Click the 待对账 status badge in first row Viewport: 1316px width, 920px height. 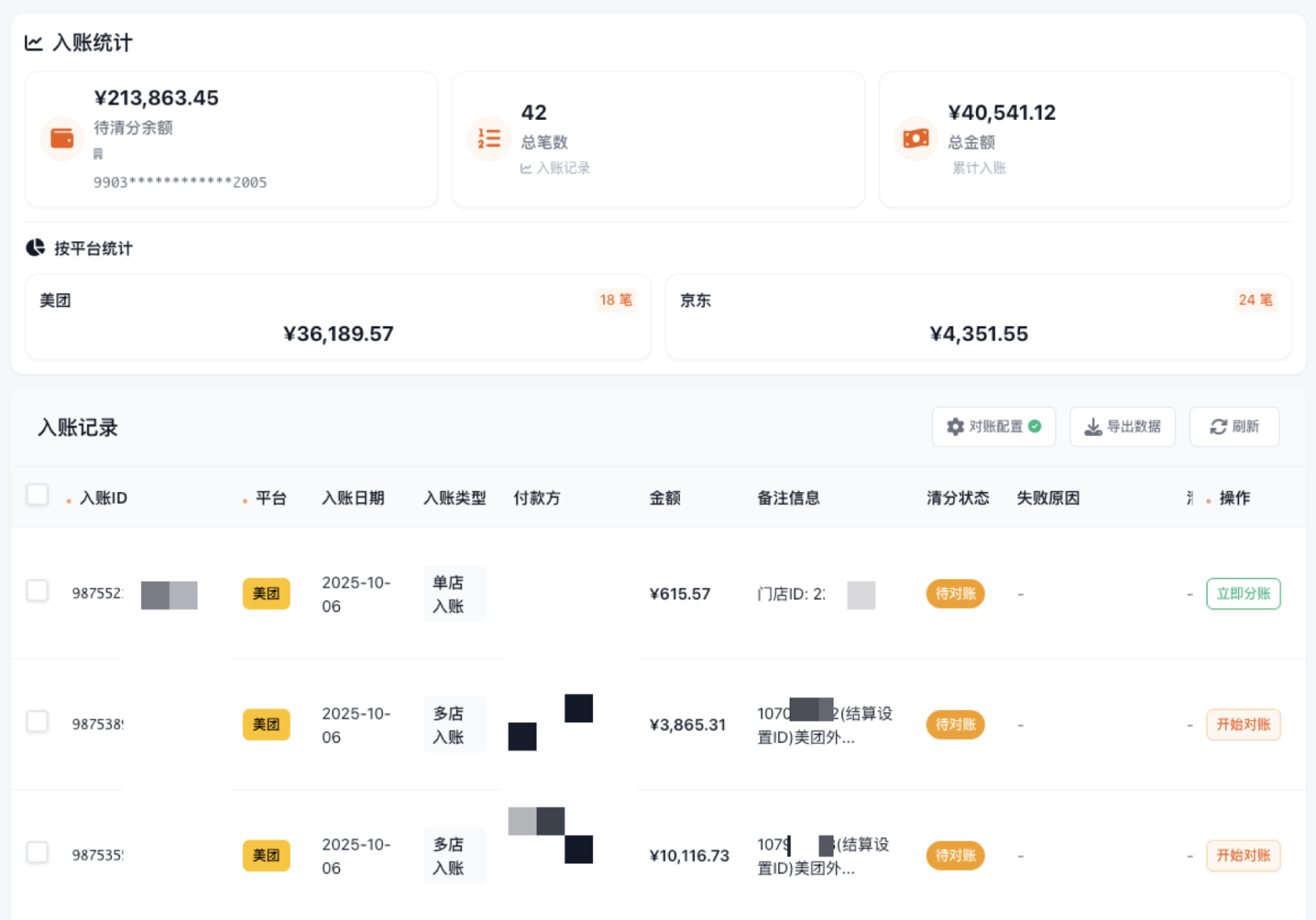tap(955, 594)
